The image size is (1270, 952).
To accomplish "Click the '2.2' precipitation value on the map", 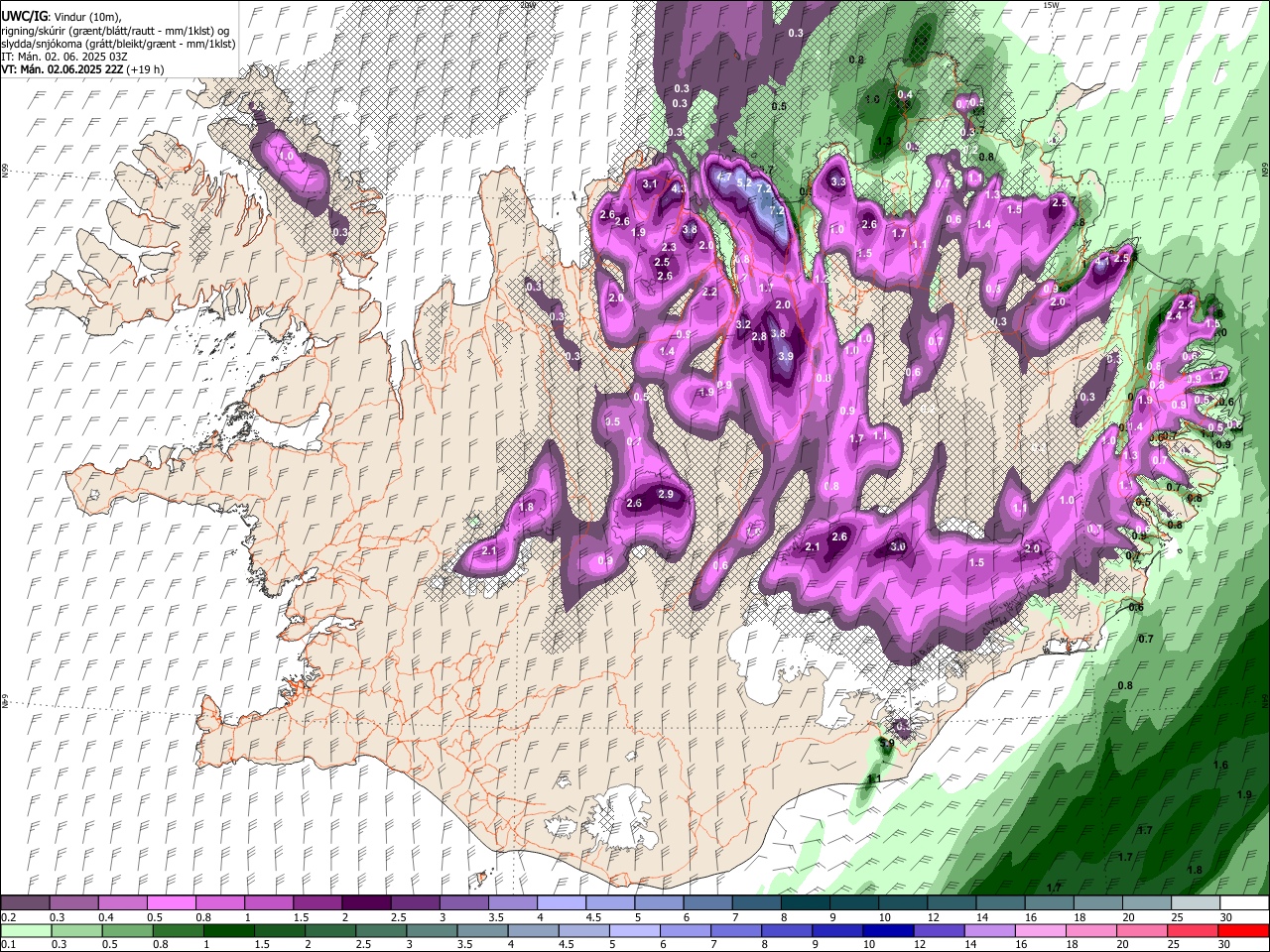I will [709, 293].
